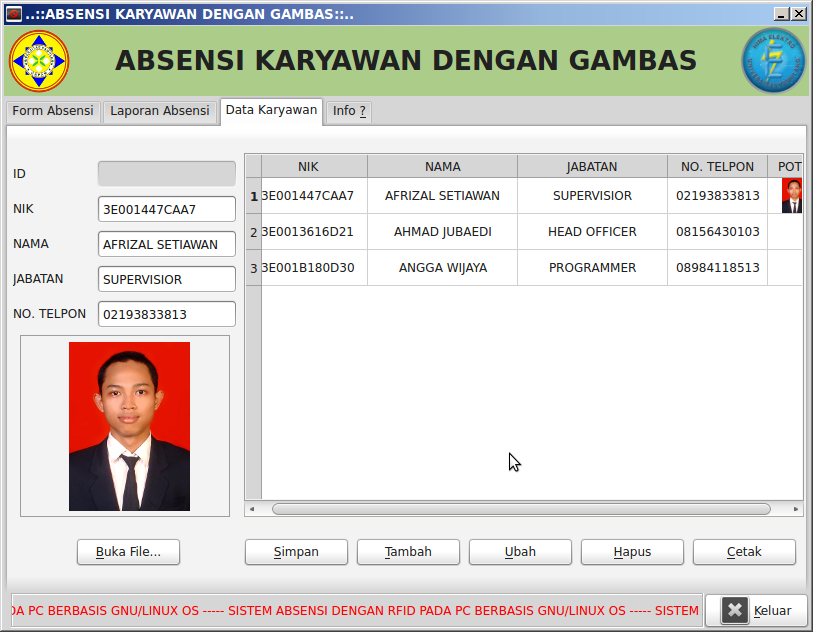Click the scrolling red marquee text

[x=357, y=611]
